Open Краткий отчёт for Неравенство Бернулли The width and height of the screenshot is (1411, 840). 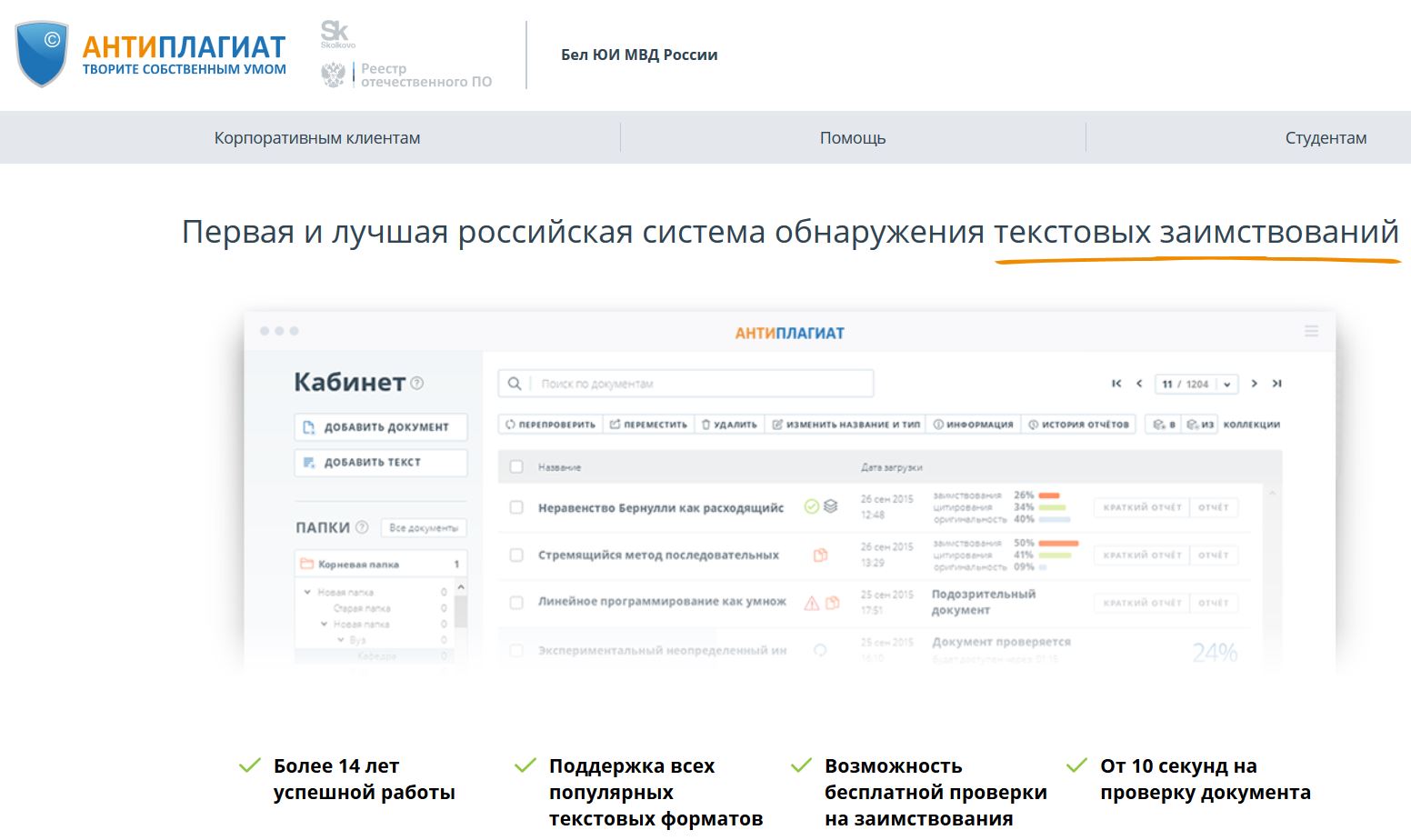click(x=1142, y=507)
